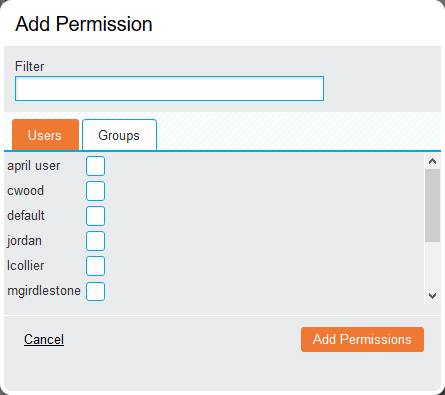Click the Add Permissions button
445x395 pixels.
click(x=362, y=339)
